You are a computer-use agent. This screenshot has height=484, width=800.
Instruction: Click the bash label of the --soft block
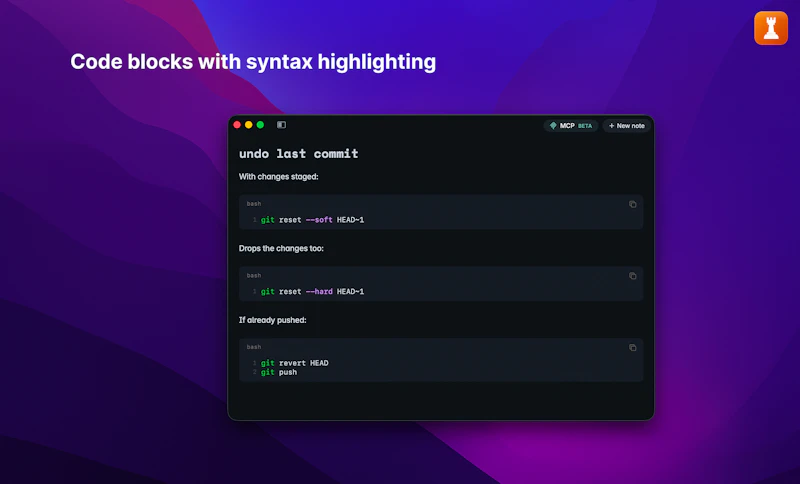(254, 203)
